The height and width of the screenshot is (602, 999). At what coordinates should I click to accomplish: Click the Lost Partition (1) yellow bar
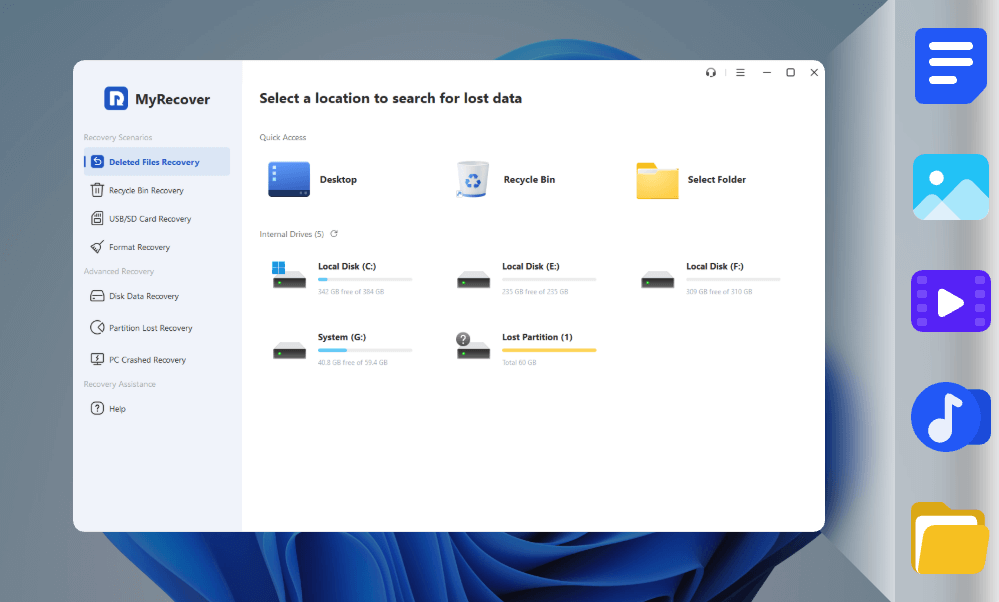549,350
